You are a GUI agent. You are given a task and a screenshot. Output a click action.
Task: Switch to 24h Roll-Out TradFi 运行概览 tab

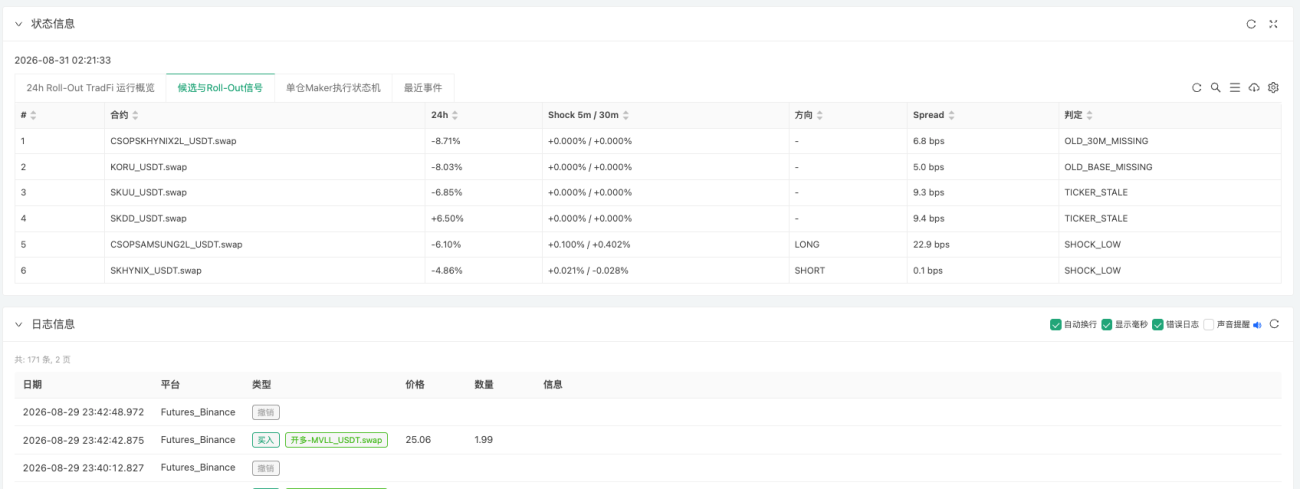(90, 88)
